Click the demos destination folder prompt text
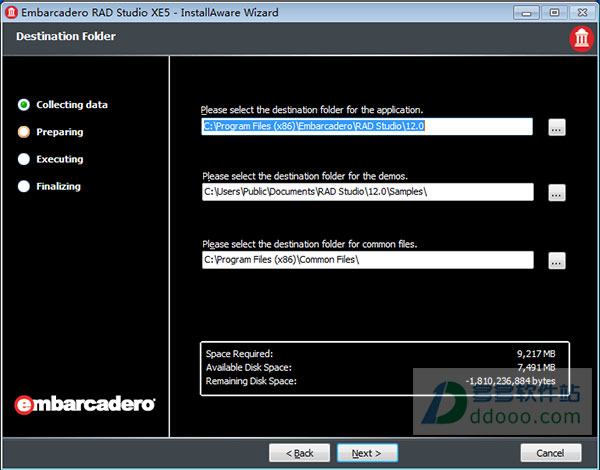This screenshot has width=600, height=470. (x=305, y=176)
